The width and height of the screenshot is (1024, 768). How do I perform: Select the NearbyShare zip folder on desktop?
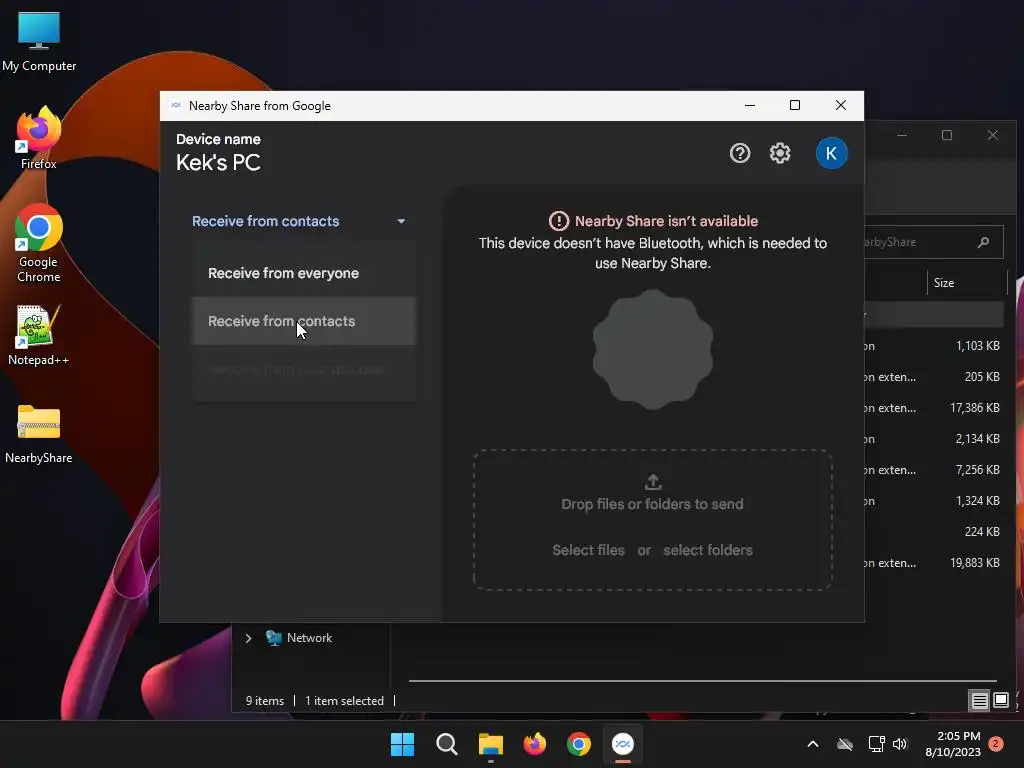pos(39,434)
